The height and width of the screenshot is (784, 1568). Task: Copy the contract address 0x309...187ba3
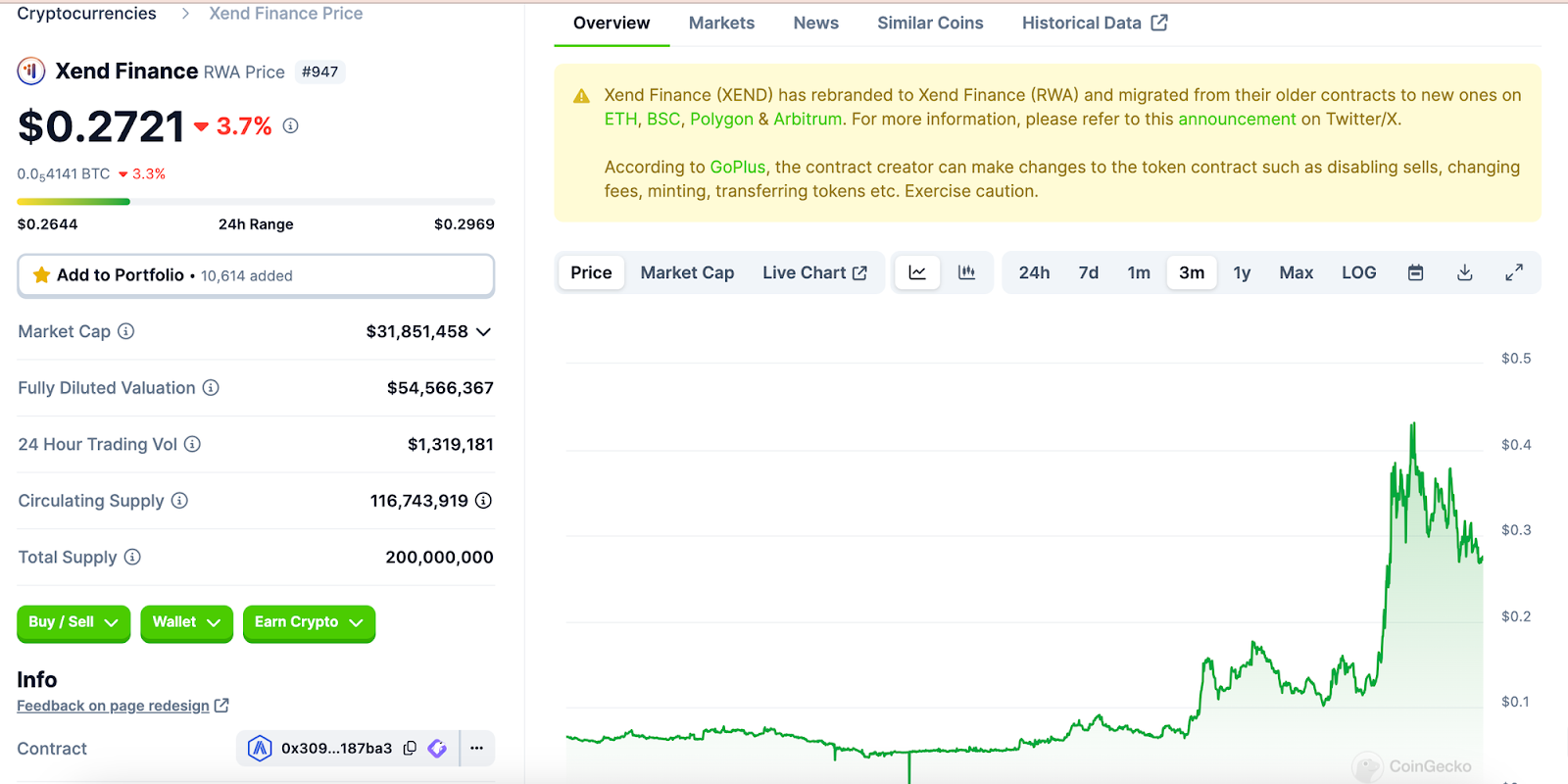410,748
